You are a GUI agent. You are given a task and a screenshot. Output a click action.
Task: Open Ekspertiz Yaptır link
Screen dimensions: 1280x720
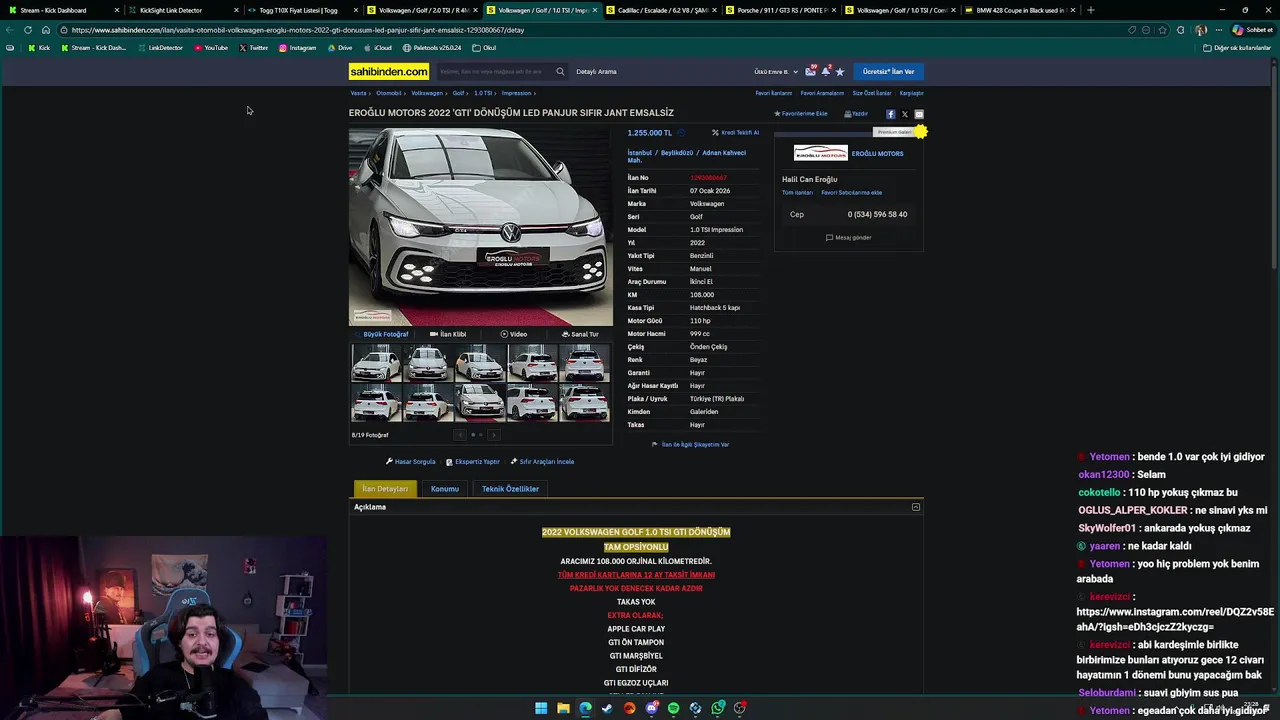coord(473,462)
